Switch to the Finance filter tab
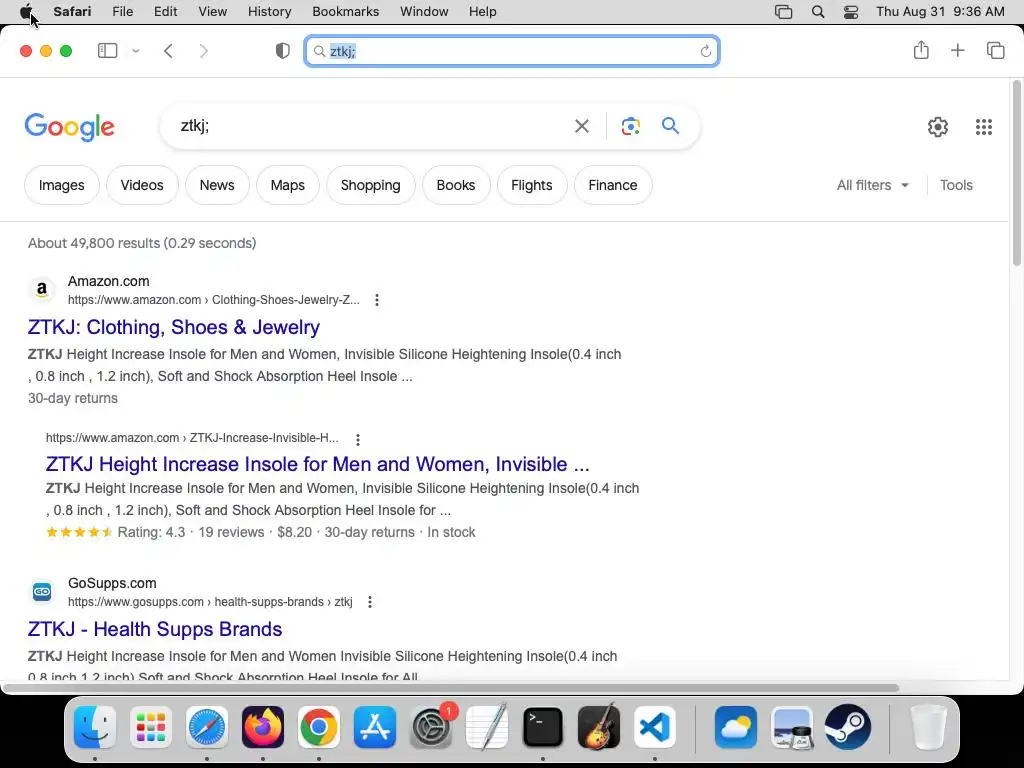Viewport: 1024px width, 768px height. (x=612, y=185)
